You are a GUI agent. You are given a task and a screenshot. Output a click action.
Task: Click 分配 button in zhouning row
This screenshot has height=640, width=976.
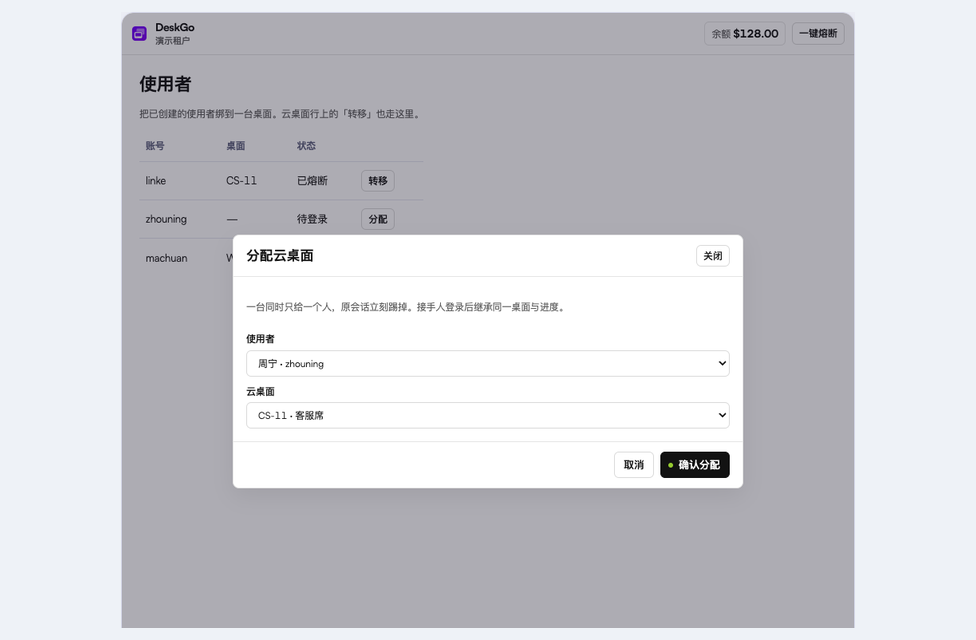click(x=378, y=219)
